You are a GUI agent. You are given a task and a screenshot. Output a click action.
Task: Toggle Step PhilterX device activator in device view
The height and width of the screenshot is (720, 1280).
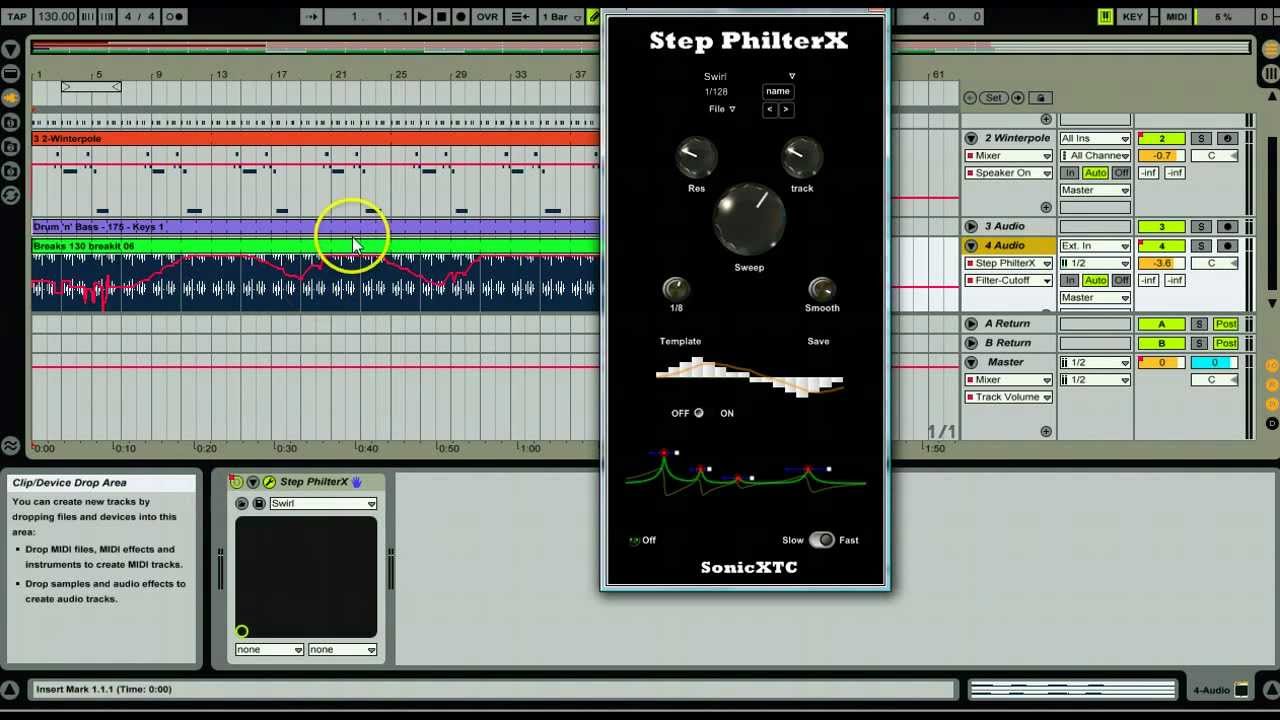[x=236, y=482]
